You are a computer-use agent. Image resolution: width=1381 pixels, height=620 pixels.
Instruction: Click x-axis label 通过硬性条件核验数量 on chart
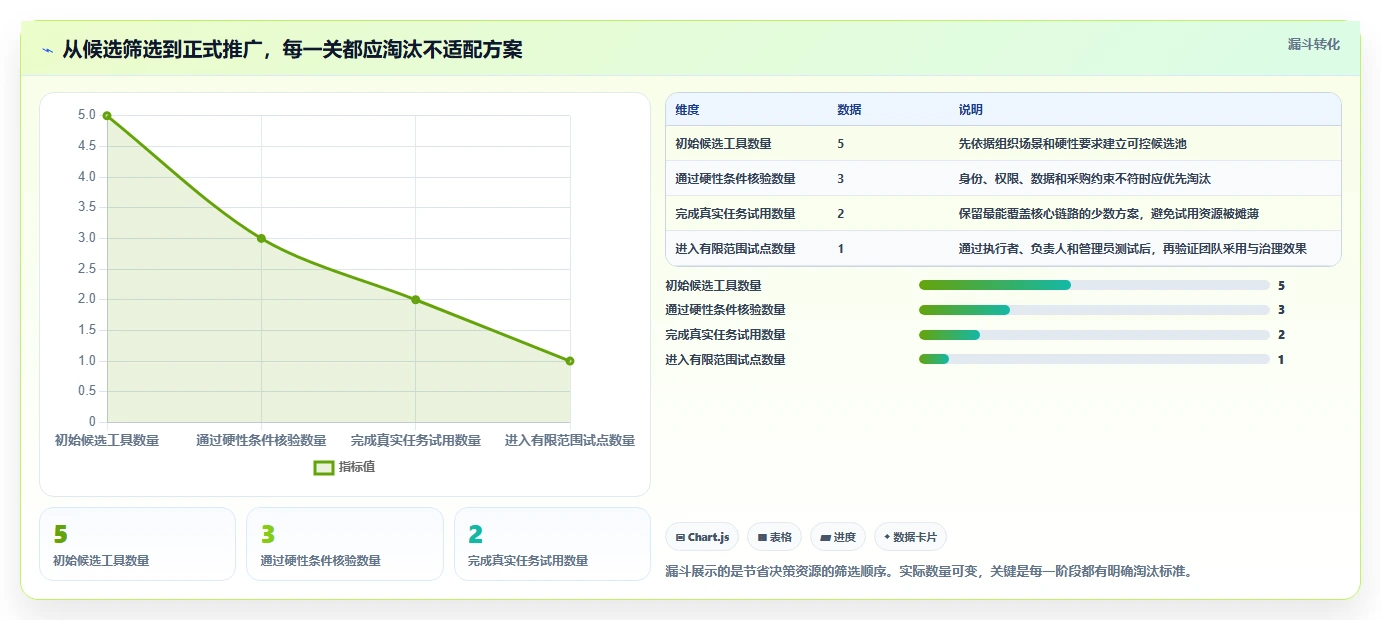tap(261, 440)
